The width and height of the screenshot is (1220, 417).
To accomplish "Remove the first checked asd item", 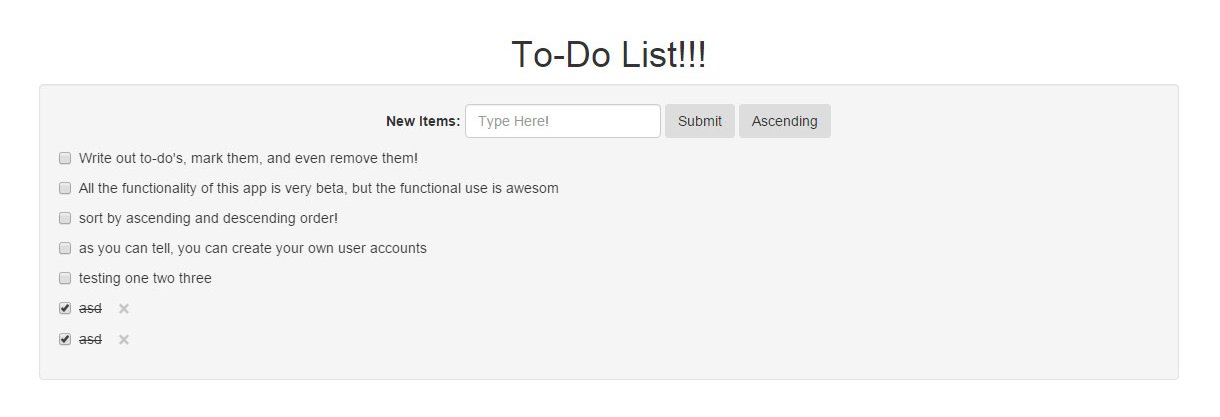I will (124, 309).
